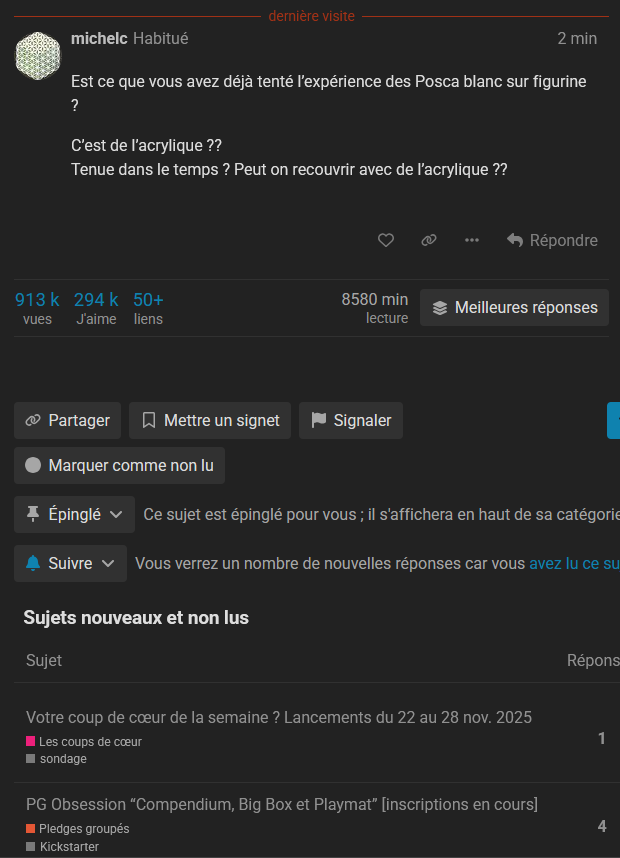Viewport: 620px width, 858px height.
Task: Open the Suivre notification dropdown
Action: click(x=70, y=564)
